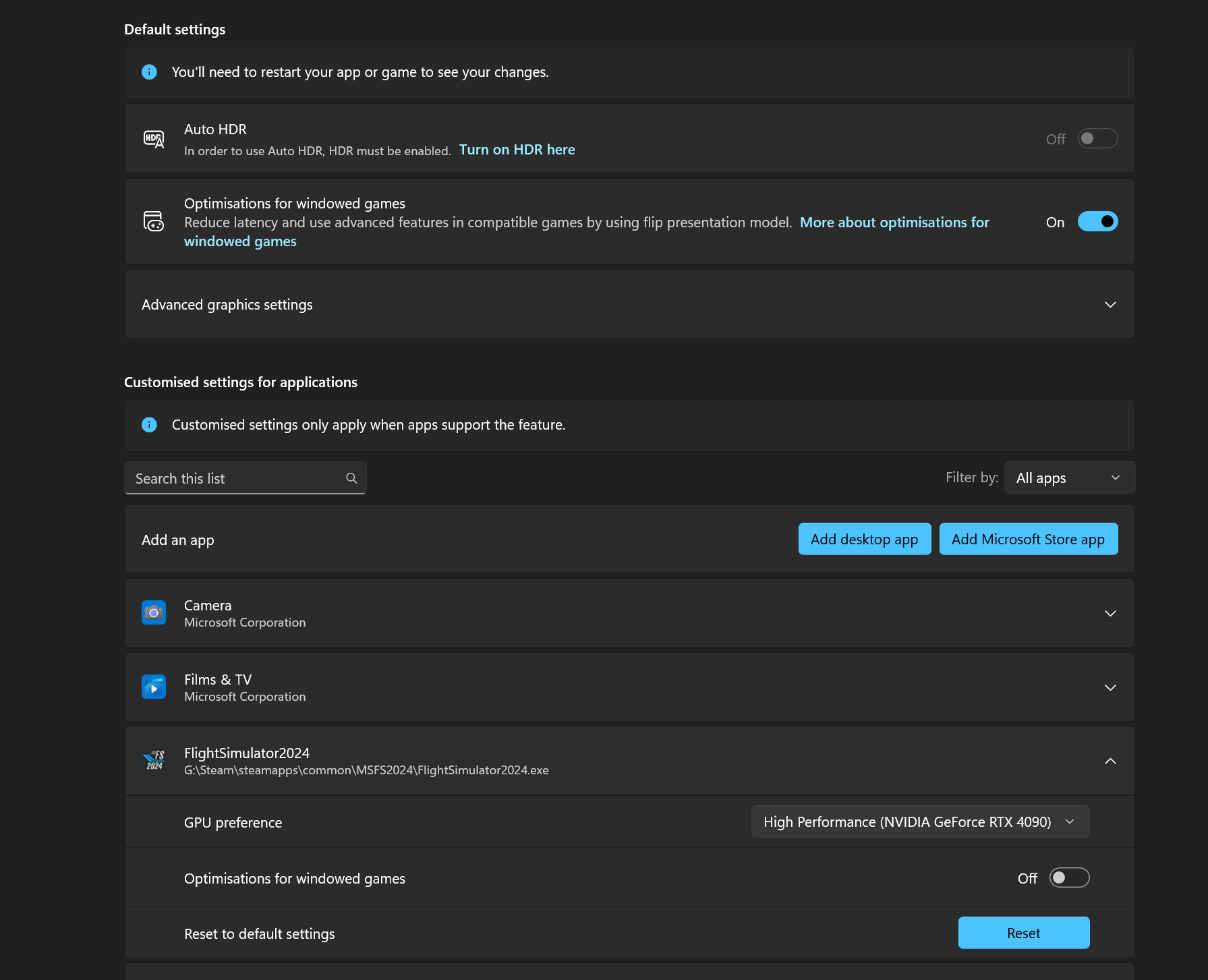Collapse the FlightSimulator2024 settings
Viewport: 1208px width, 980px height.
[1110, 761]
